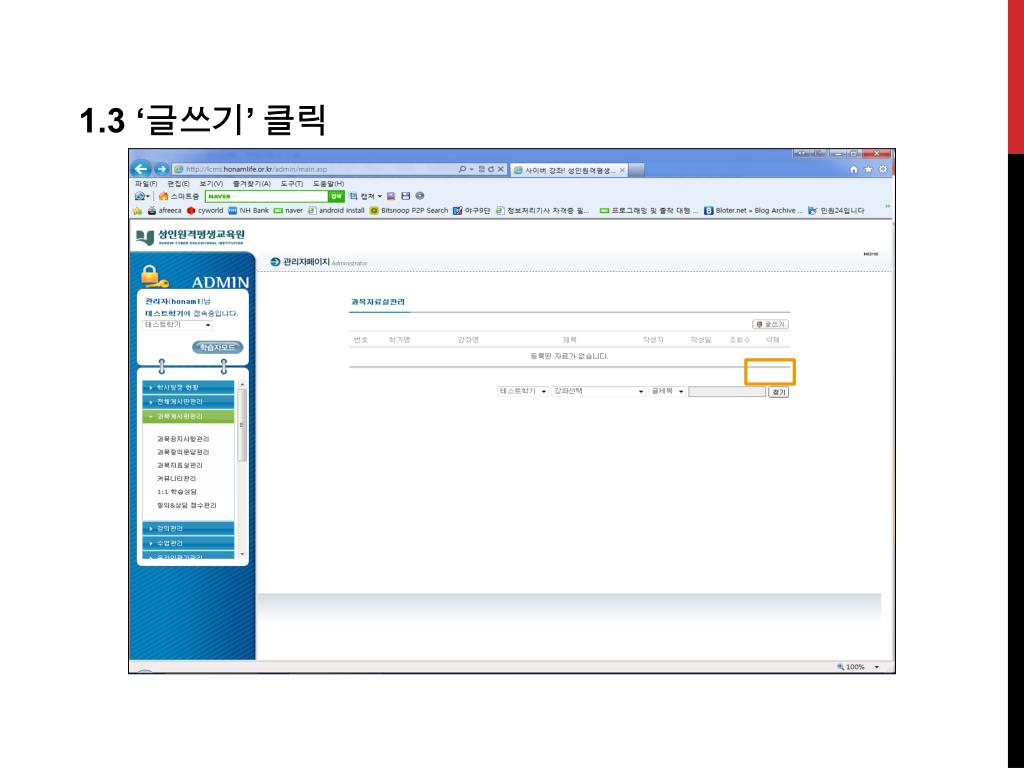This screenshot has height=768, width=1024.
Task: Open the 100% zoom level dropdown
Action: [876, 667]
